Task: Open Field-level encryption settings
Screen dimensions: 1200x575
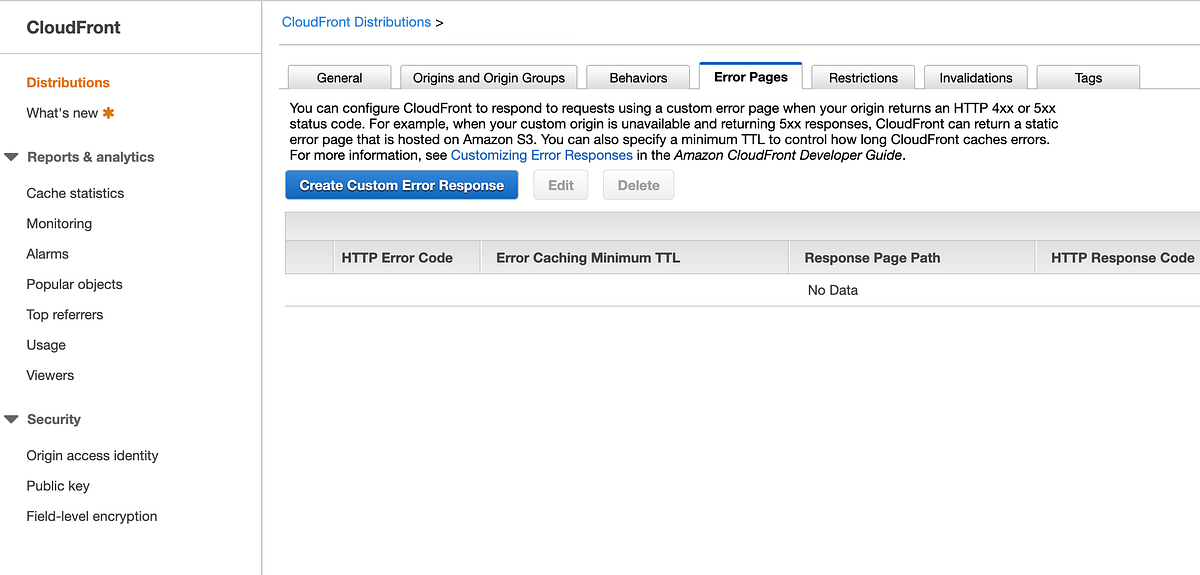Action: [x=92, y=516]
